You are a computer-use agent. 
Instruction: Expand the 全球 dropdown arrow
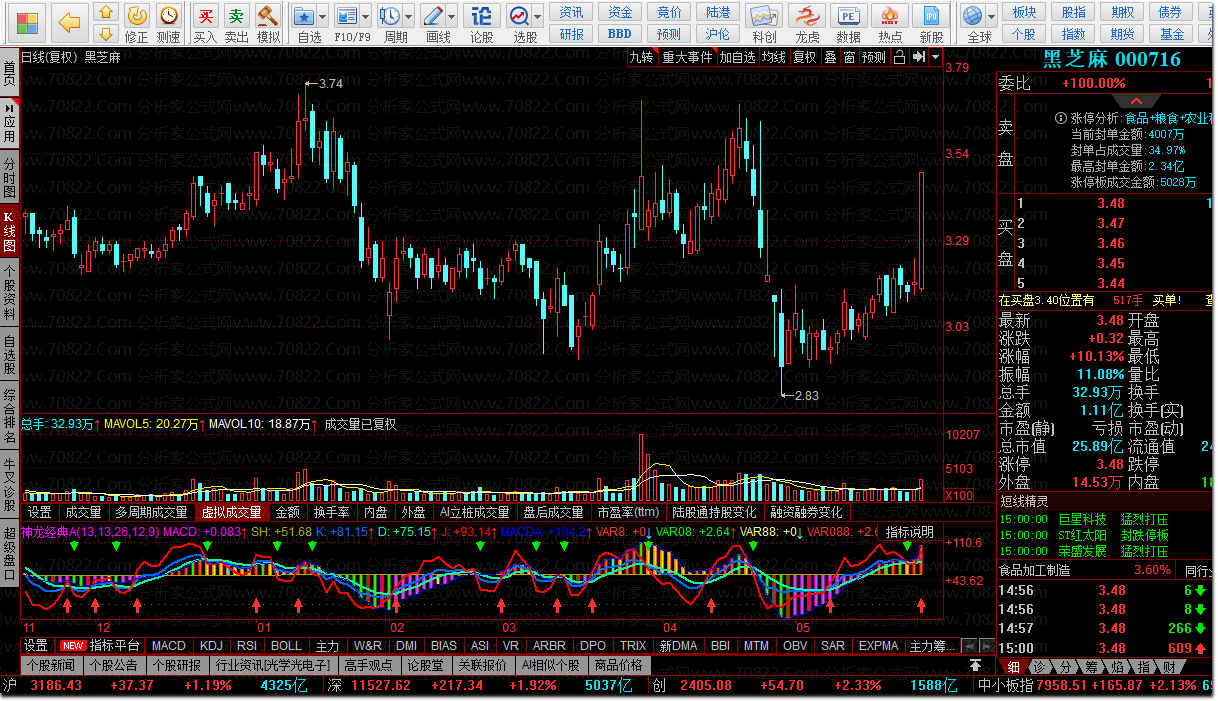pyautogui.click(x=991, y=18)
